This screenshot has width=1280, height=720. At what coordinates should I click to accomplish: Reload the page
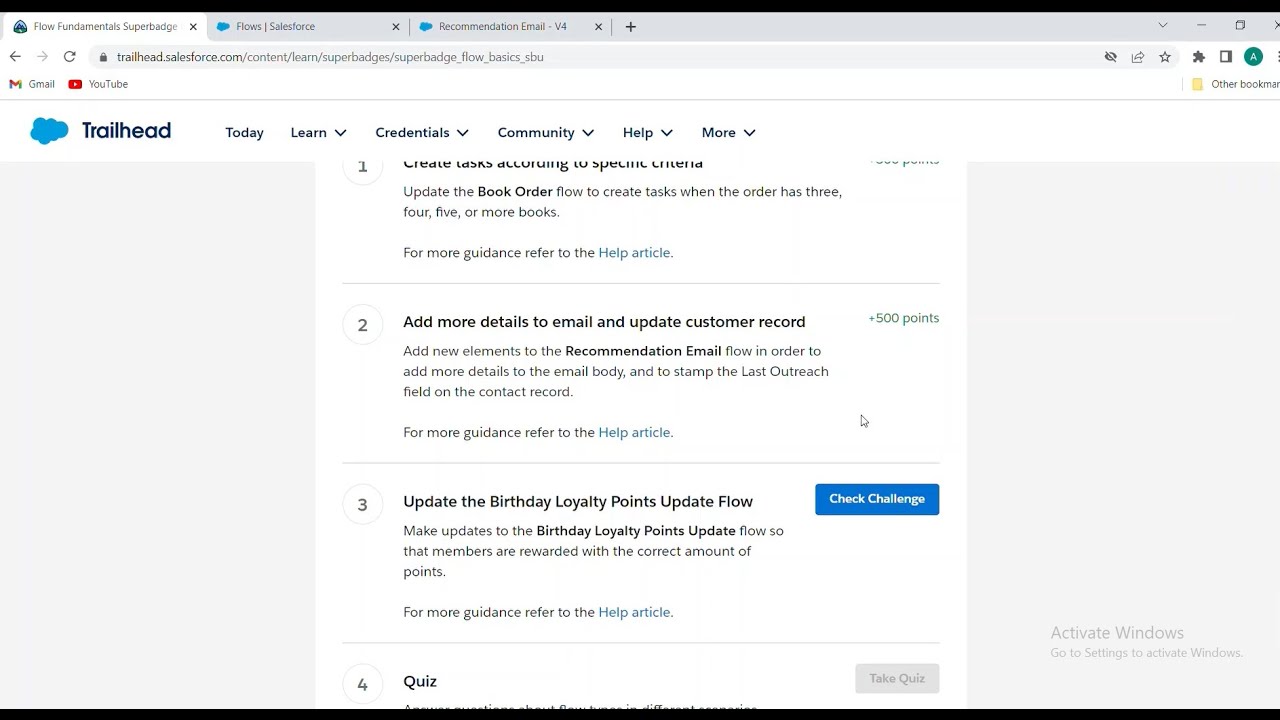point(69,57)
